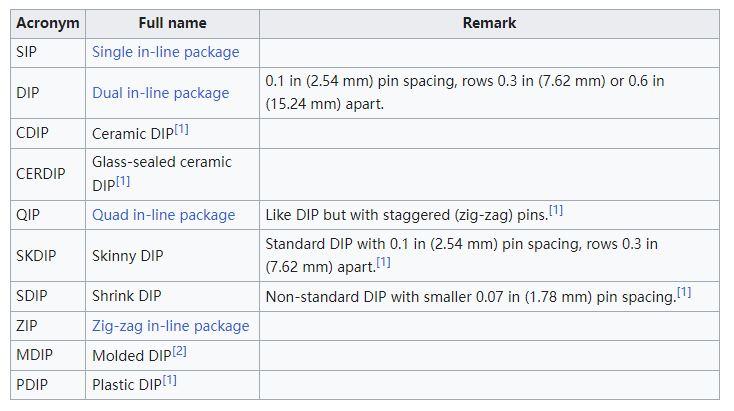This screenshot has height=411, width=734.
Task: Click the Full name column header
Action: click(172, 23)
